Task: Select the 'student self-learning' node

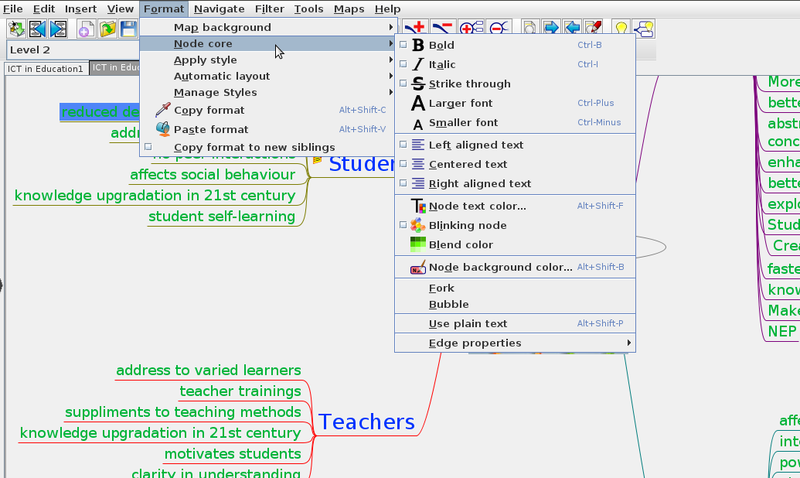Action: pyautogui.click(x=221, y=216)
